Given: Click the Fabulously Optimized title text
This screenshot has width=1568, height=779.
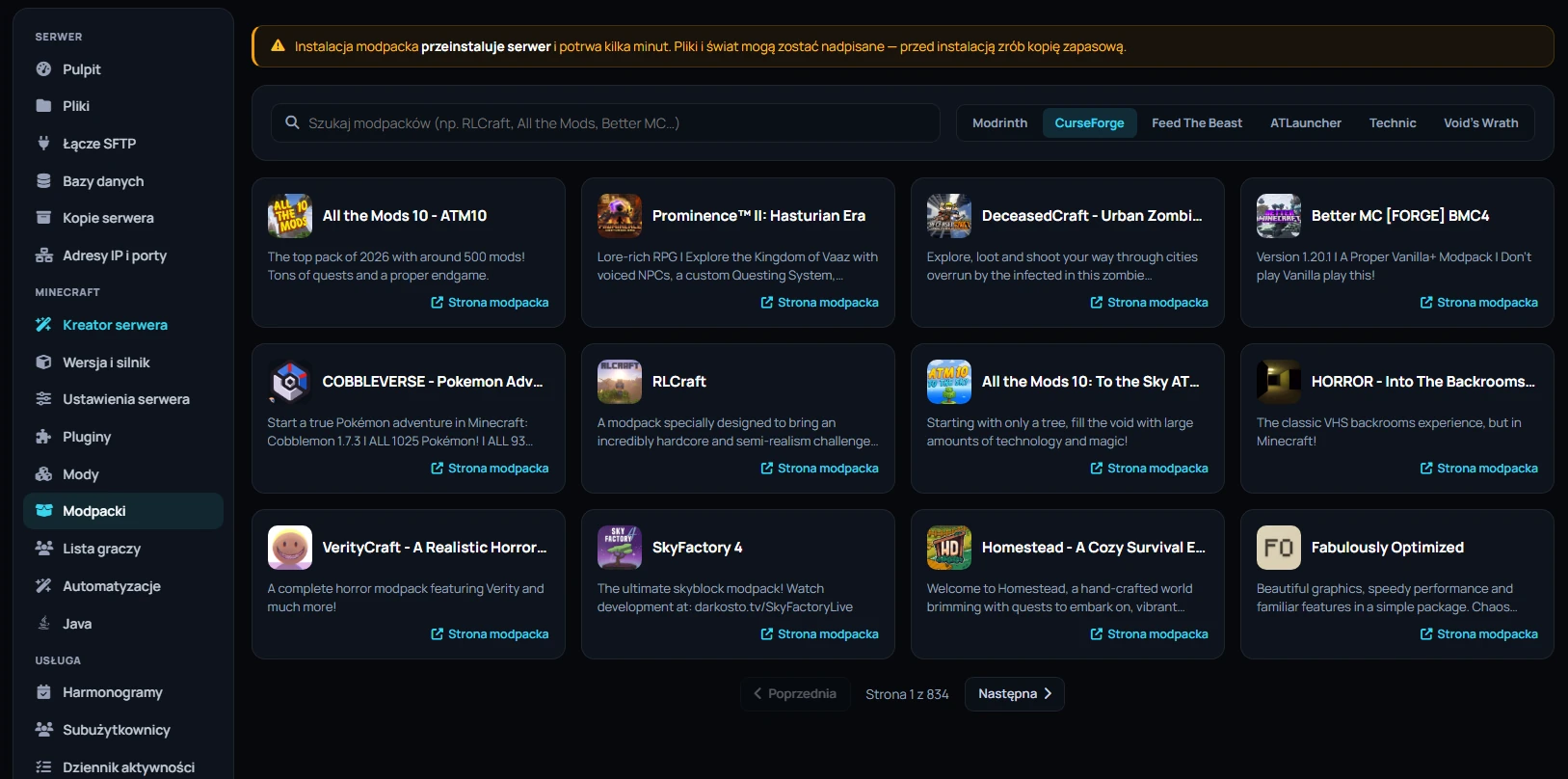Looking at the screenshot, I should point(1388,548).
